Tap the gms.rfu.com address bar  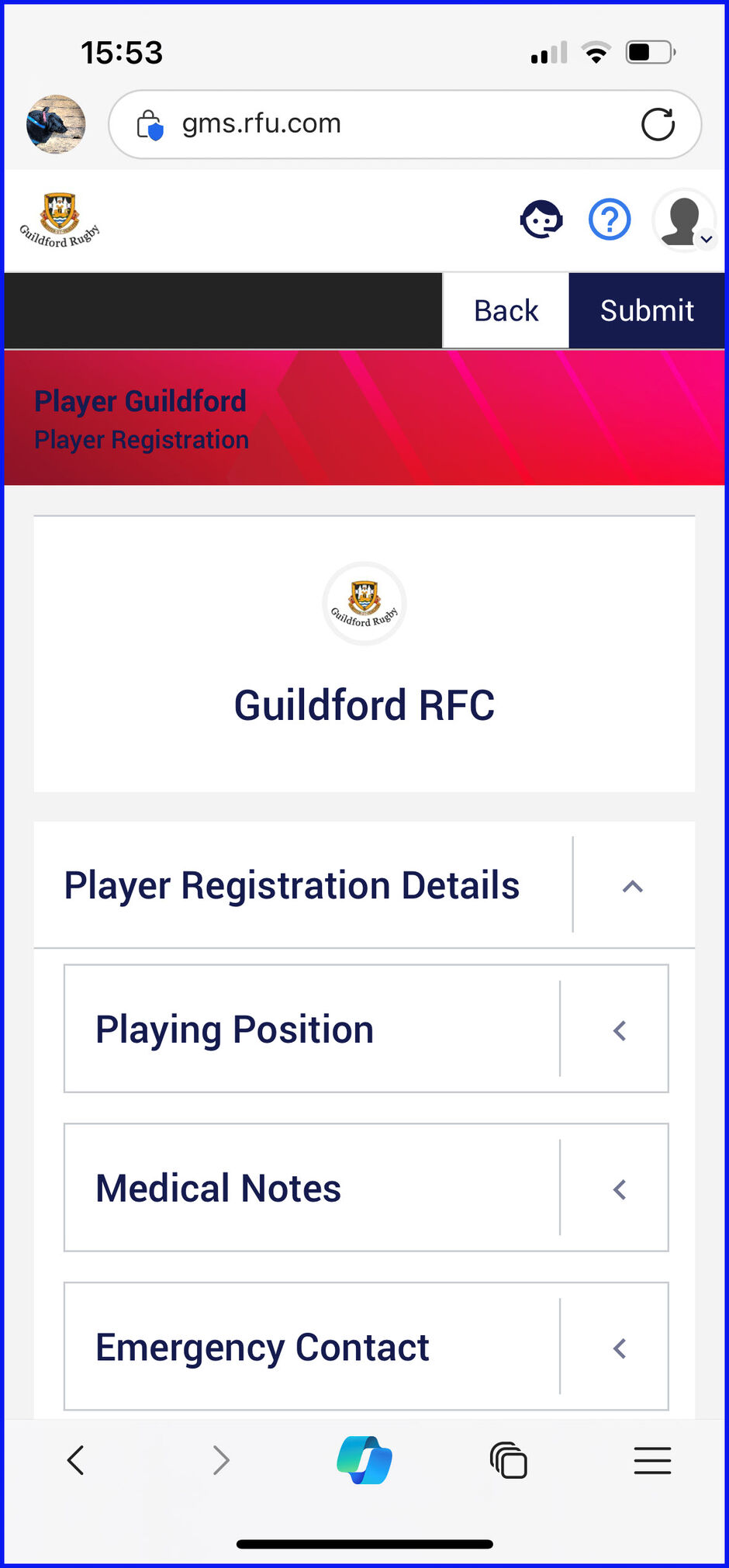coord(388,124)
